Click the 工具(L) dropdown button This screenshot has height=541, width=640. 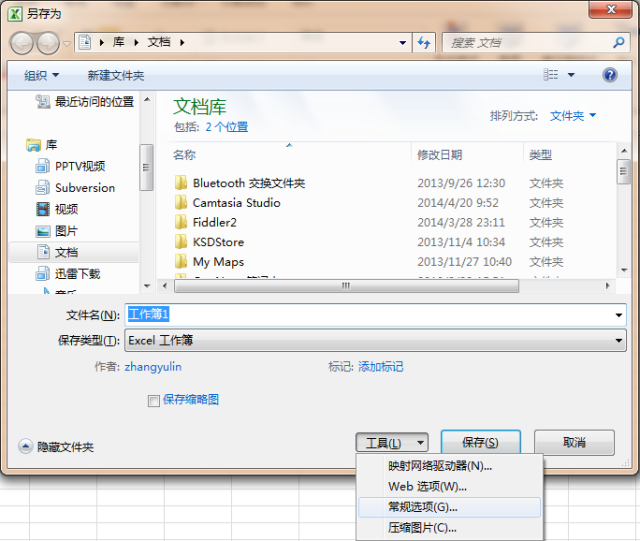[x=392, y=443]
